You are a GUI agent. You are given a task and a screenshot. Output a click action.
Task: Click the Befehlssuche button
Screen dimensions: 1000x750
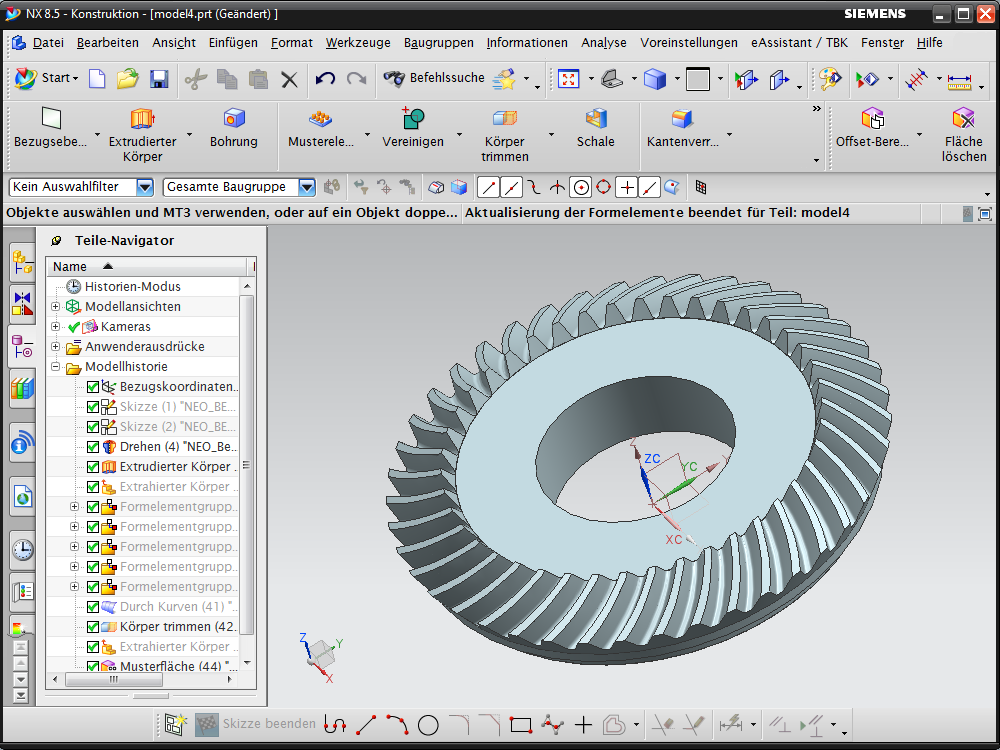click(435, 78)
